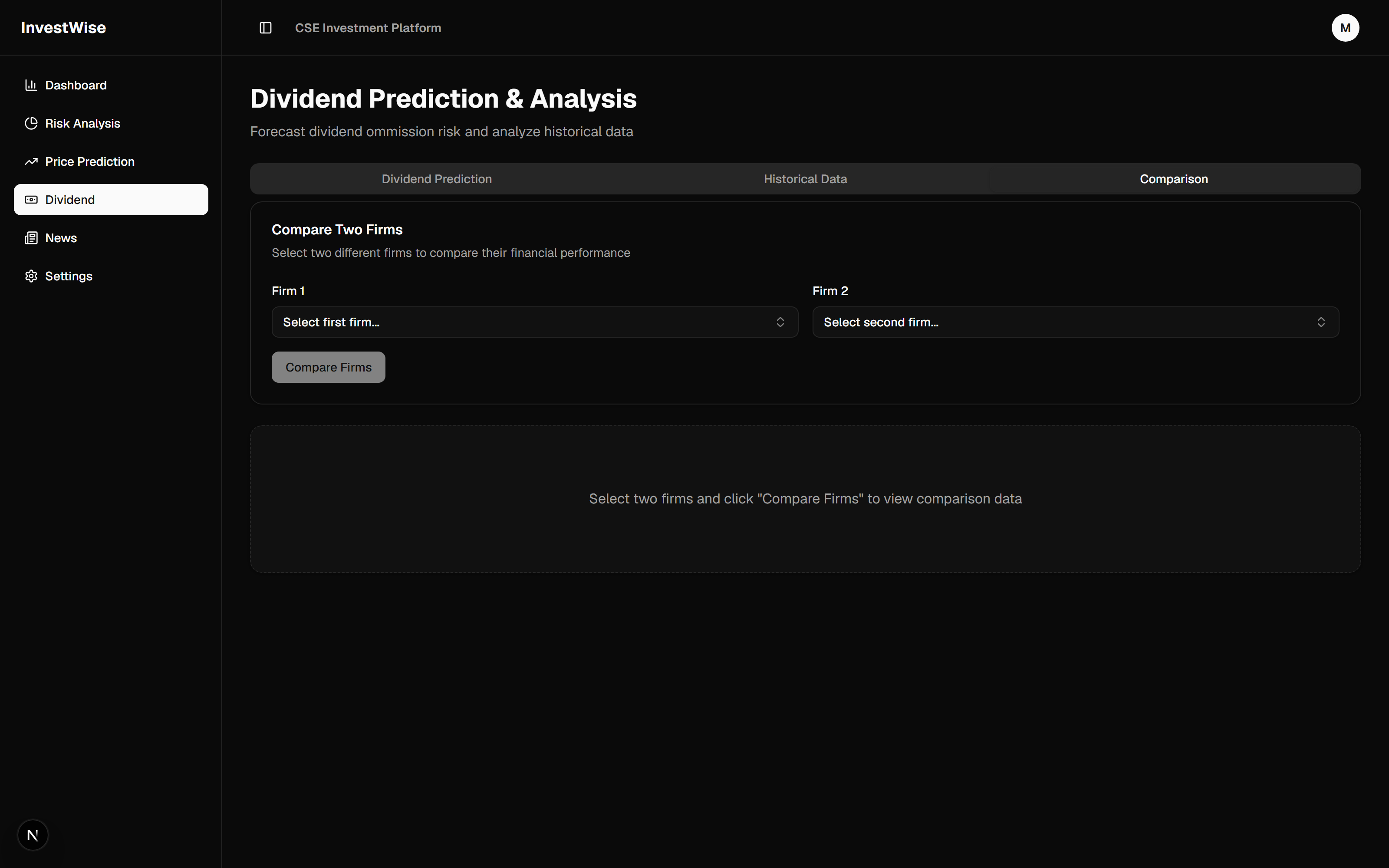Screen dimensions: 1389x868
Task: Expand chevron arrows on Select second firm
Action: (1321, 322)
